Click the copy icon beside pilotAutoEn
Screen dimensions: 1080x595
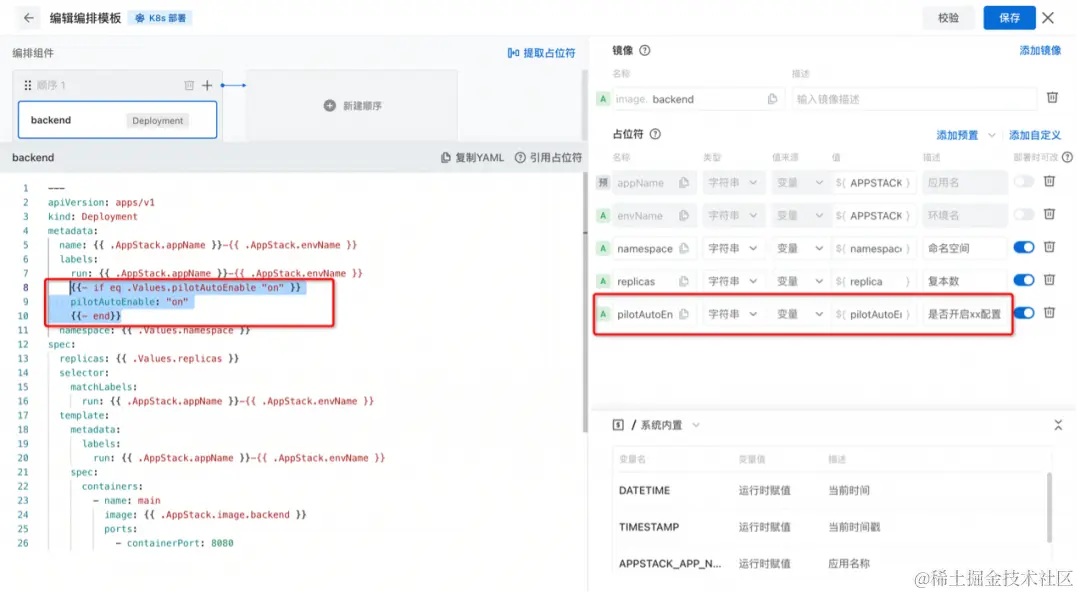pyautogui.click(x=685, y=314)
